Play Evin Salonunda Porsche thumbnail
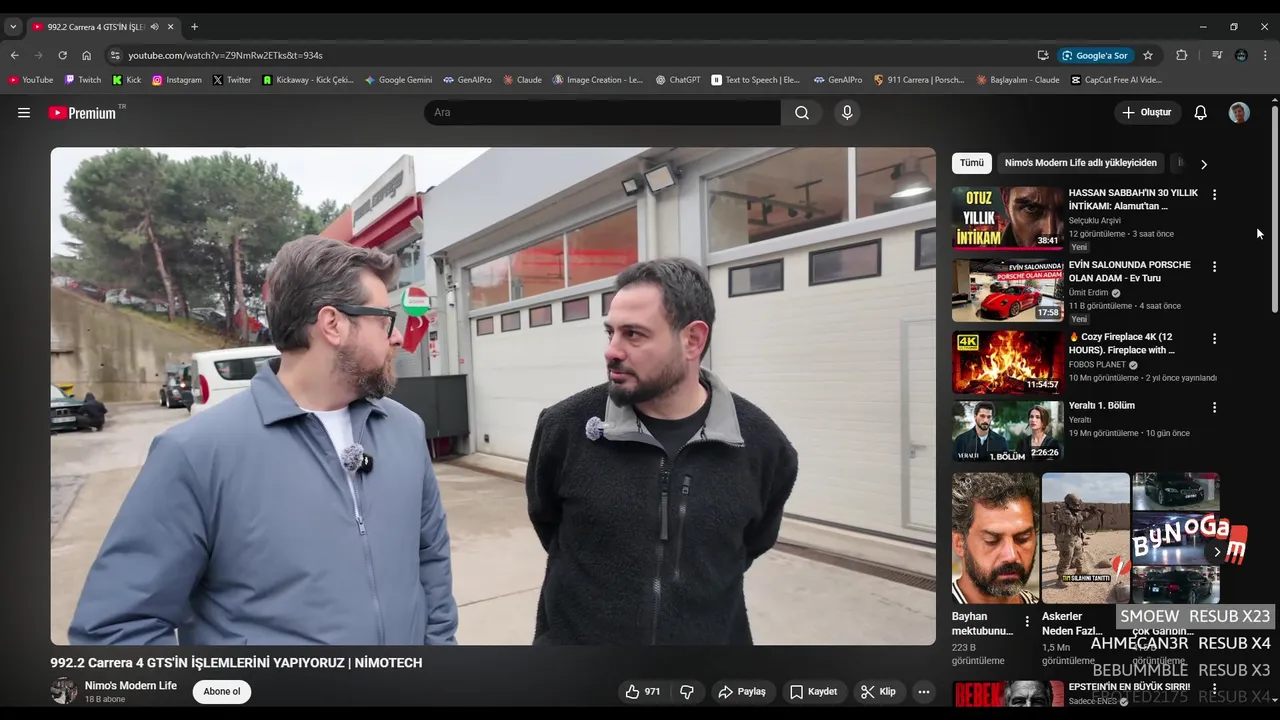1280x720 pixels. (1008, 290)
